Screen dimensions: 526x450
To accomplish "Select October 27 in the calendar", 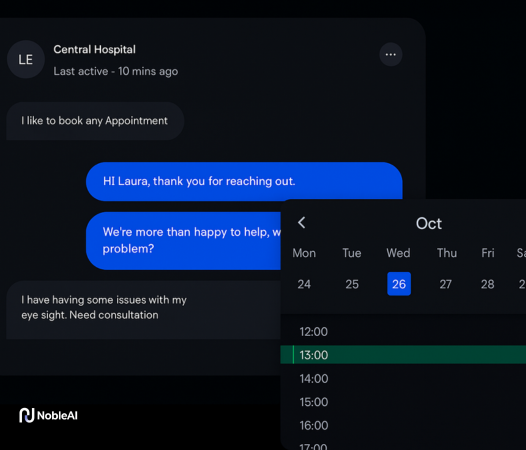I will tap(445, 284).
